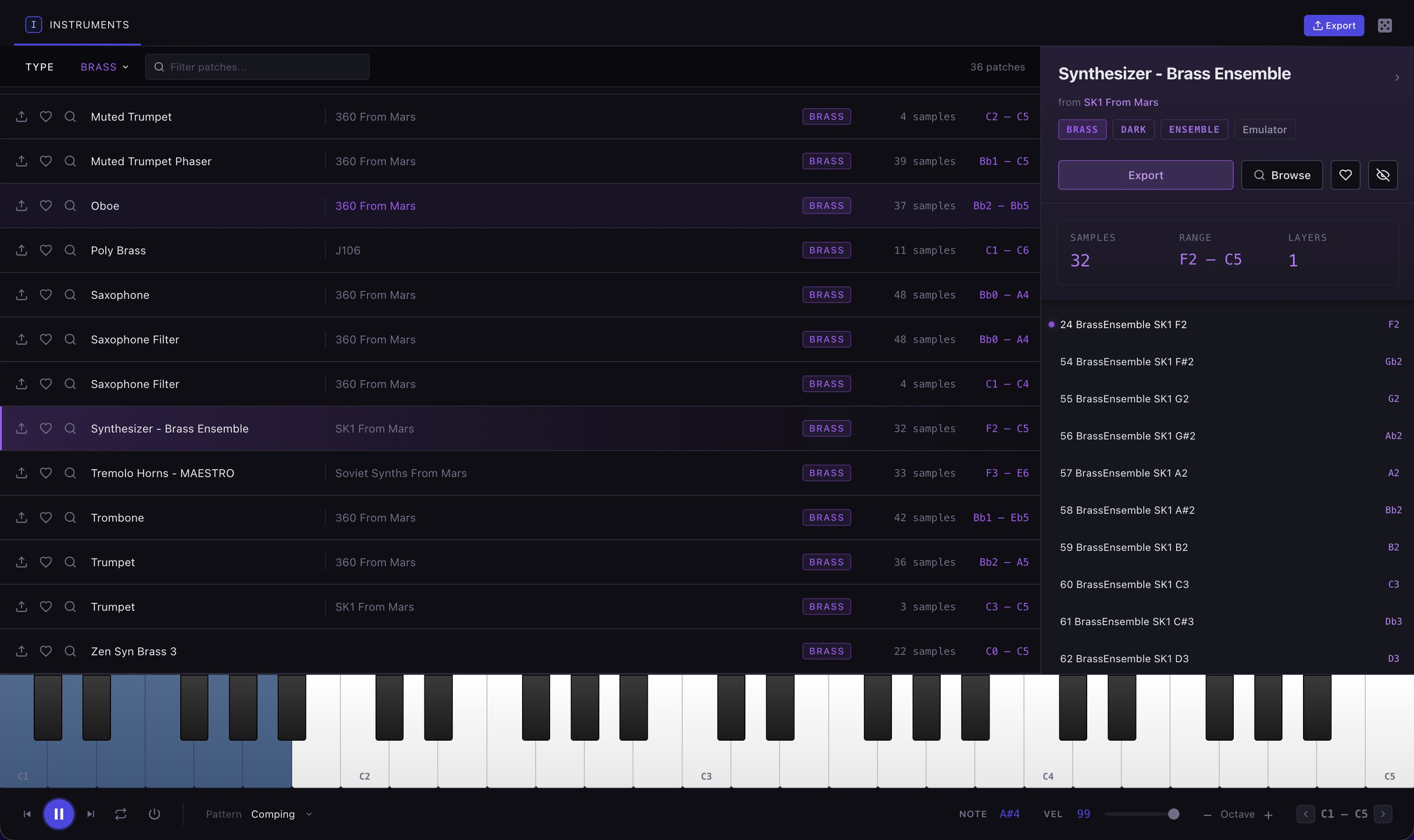Click the Emulator tag chip
This screenshot has width=1414, height=840.
tap(1265, 130)
